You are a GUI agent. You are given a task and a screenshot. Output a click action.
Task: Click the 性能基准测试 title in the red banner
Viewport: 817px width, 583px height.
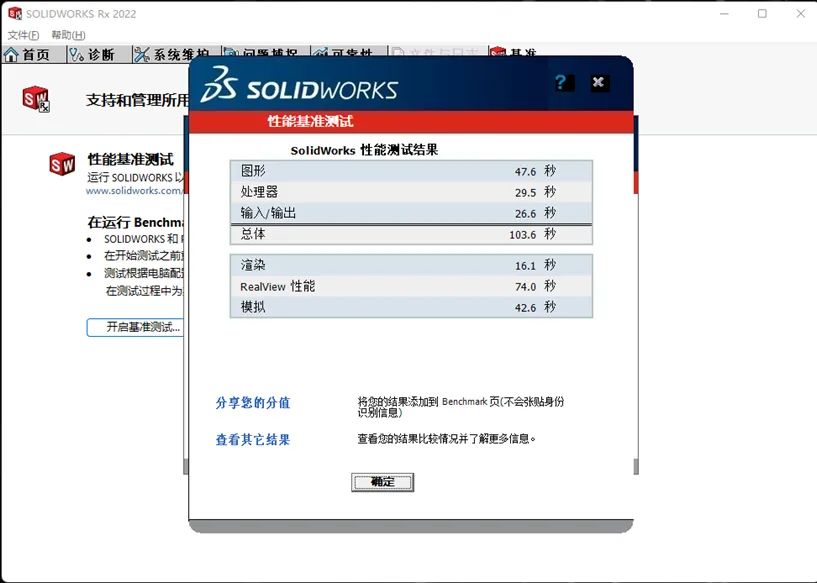(311, 121)
